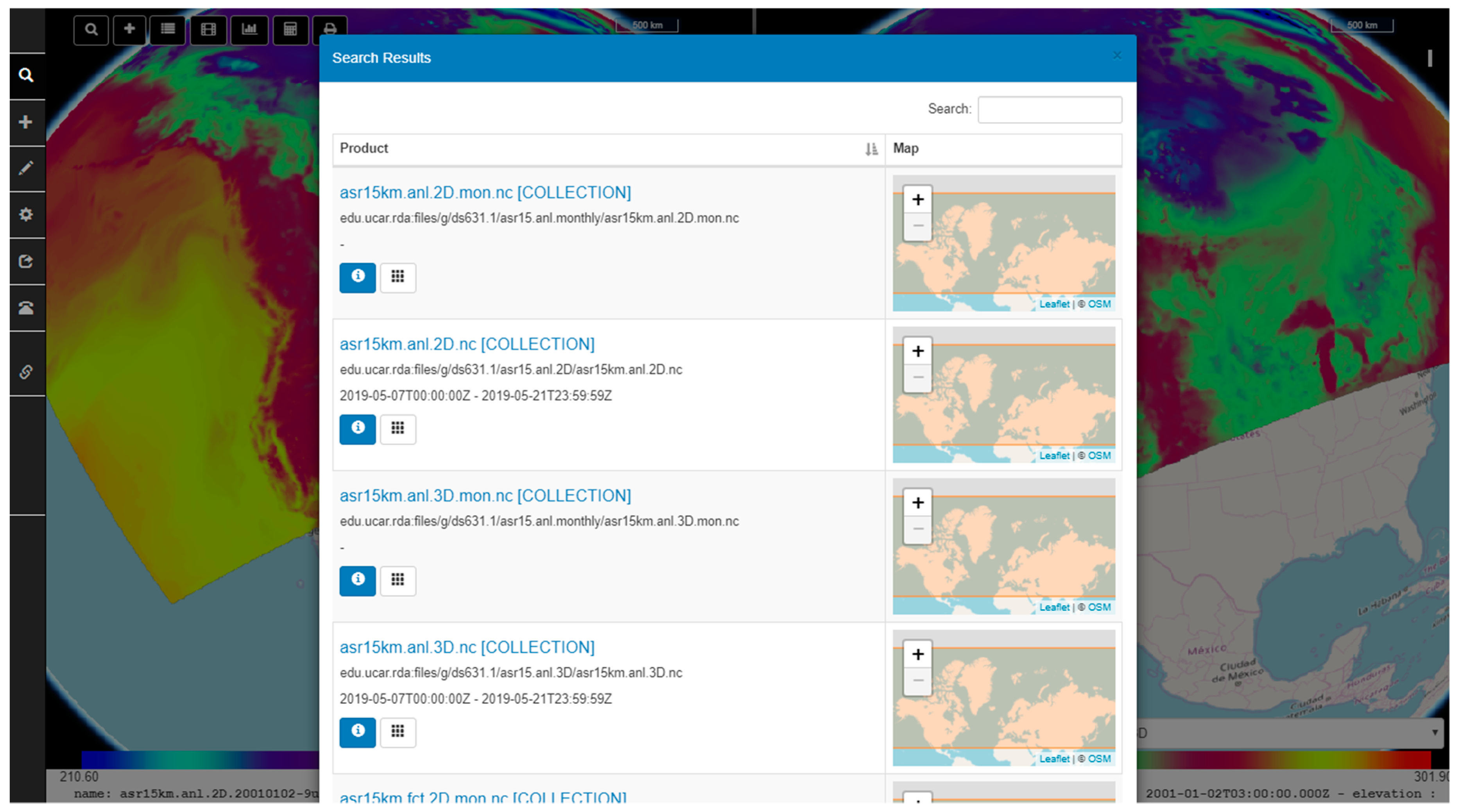Click the bar chart icon in top toolbar
Screen dimensions: 1460x812
249,29
